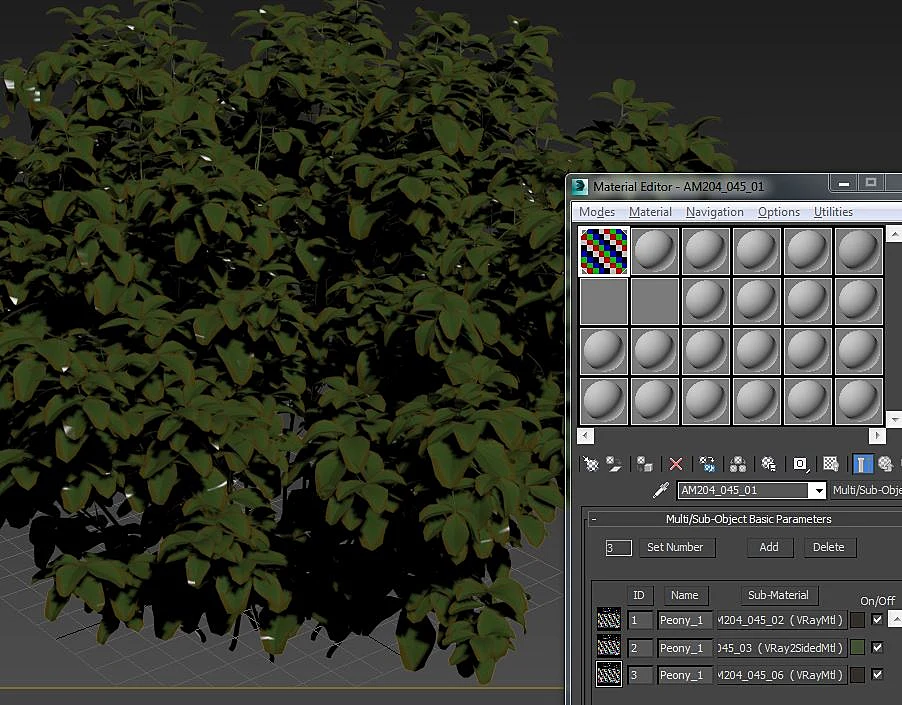
Task: Click the ID field of row 2
Action: coord(640,647)
